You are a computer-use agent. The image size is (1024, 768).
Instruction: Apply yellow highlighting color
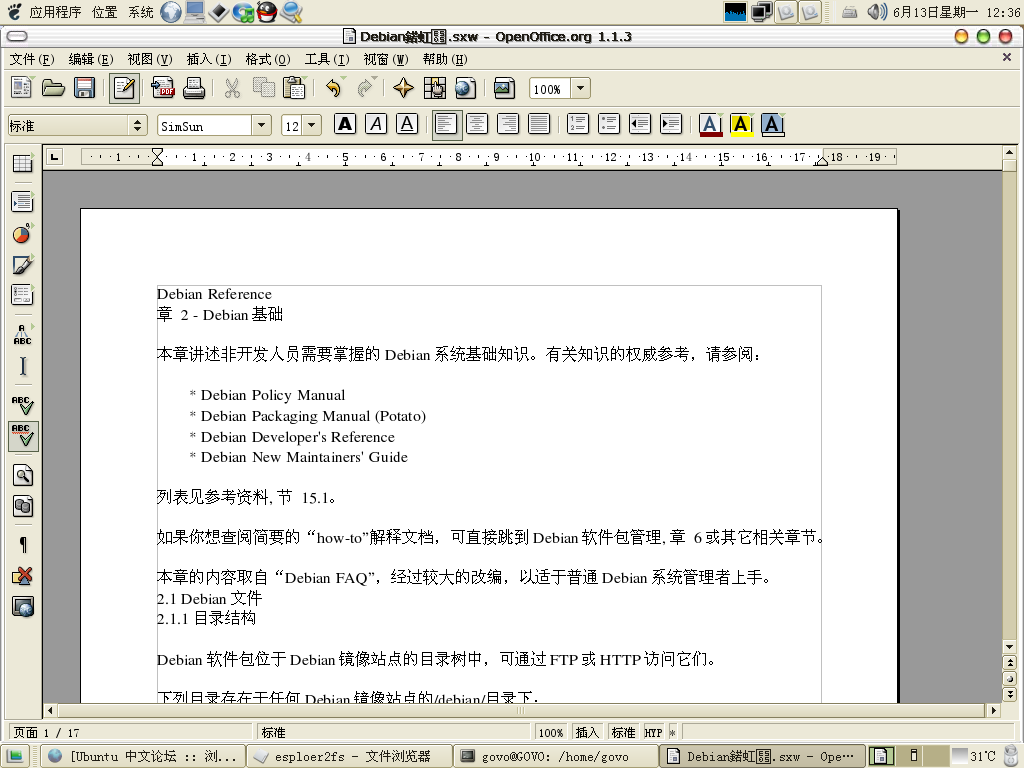(742, 124)
